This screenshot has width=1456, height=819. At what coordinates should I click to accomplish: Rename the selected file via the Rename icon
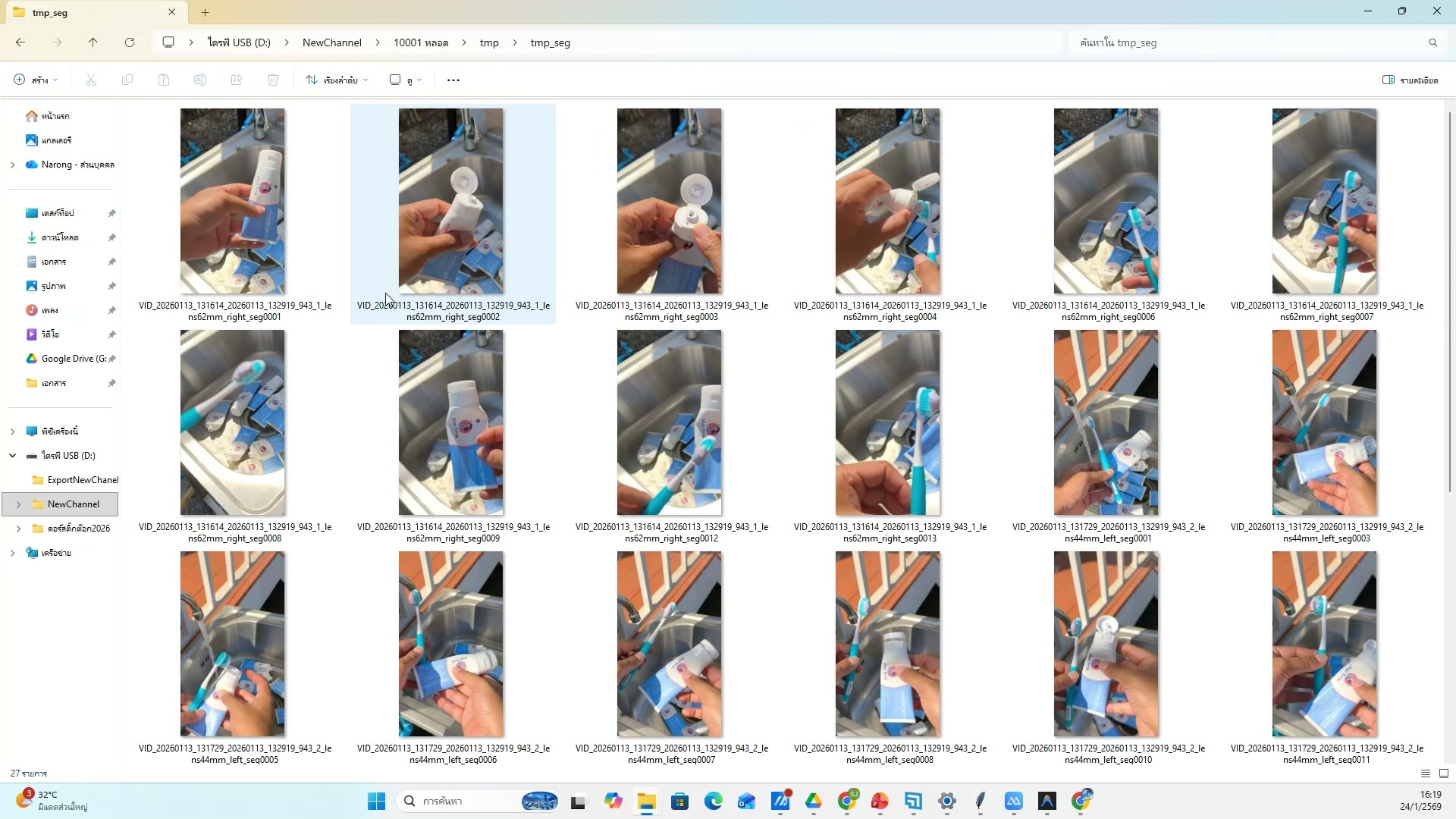[x=200, y=80]
